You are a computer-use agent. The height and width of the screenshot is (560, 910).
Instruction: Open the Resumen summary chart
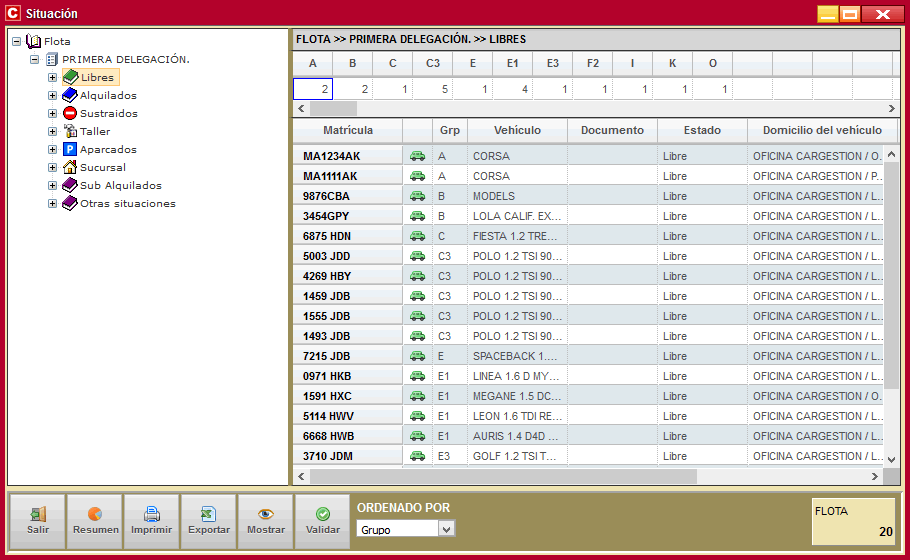pos(95,521)
